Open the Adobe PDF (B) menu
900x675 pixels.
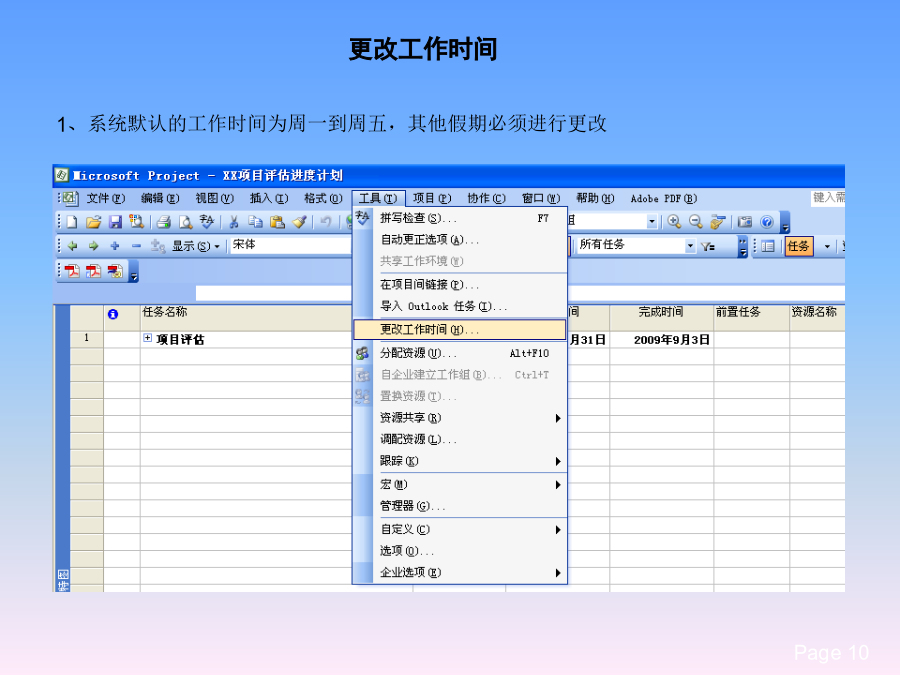(664, 199)
